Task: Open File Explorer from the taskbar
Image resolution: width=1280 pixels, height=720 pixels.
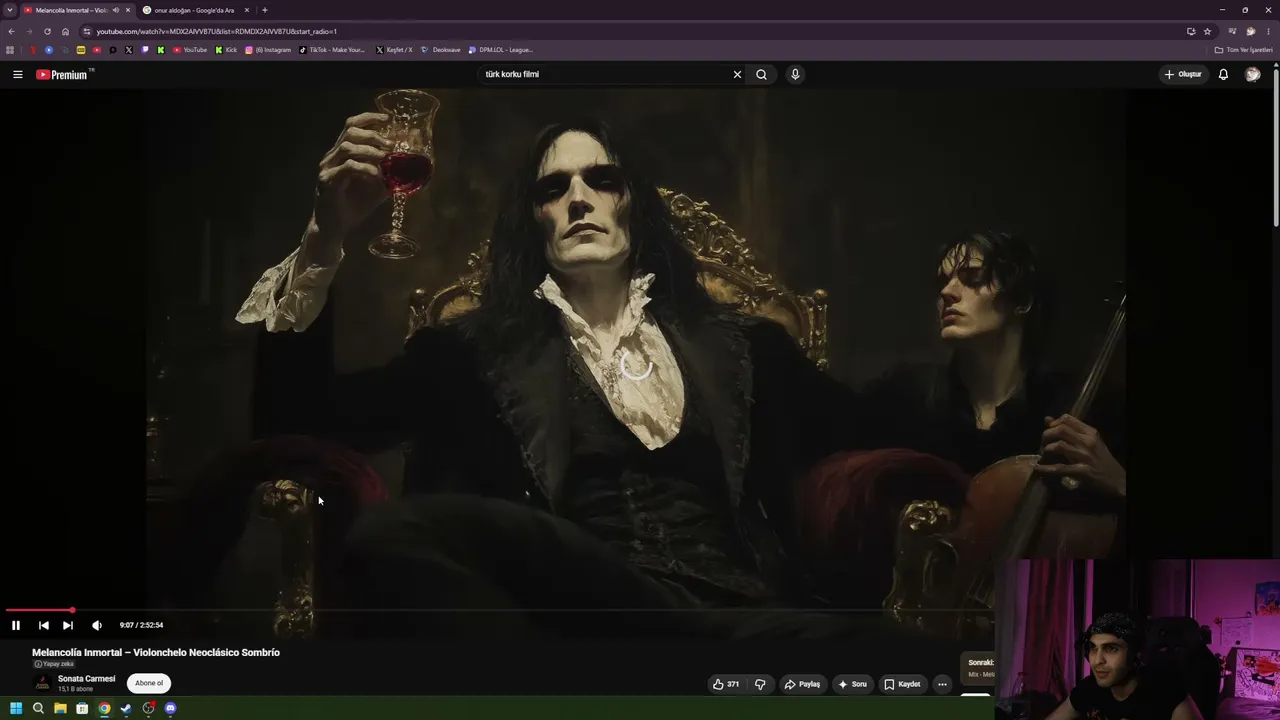Action: pos(60,709)
